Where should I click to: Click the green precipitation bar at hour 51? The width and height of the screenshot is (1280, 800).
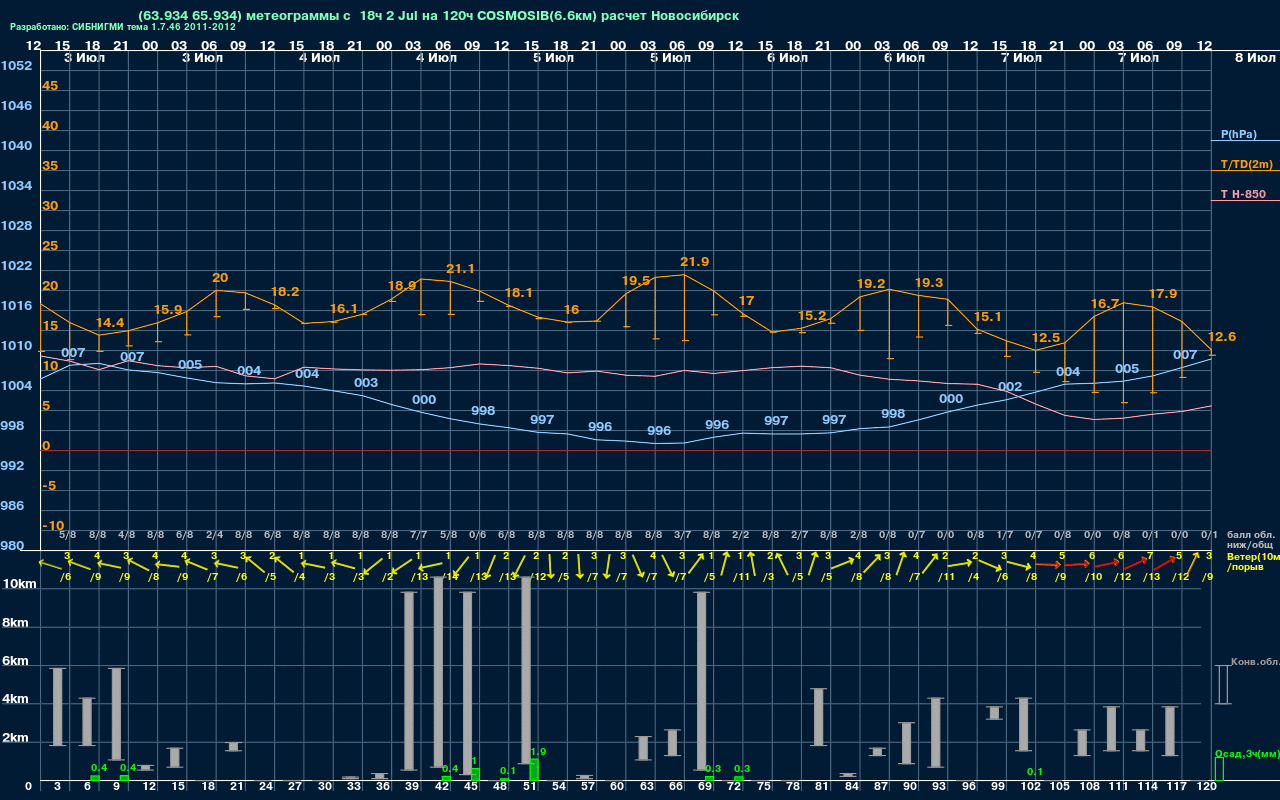[534, 770]
